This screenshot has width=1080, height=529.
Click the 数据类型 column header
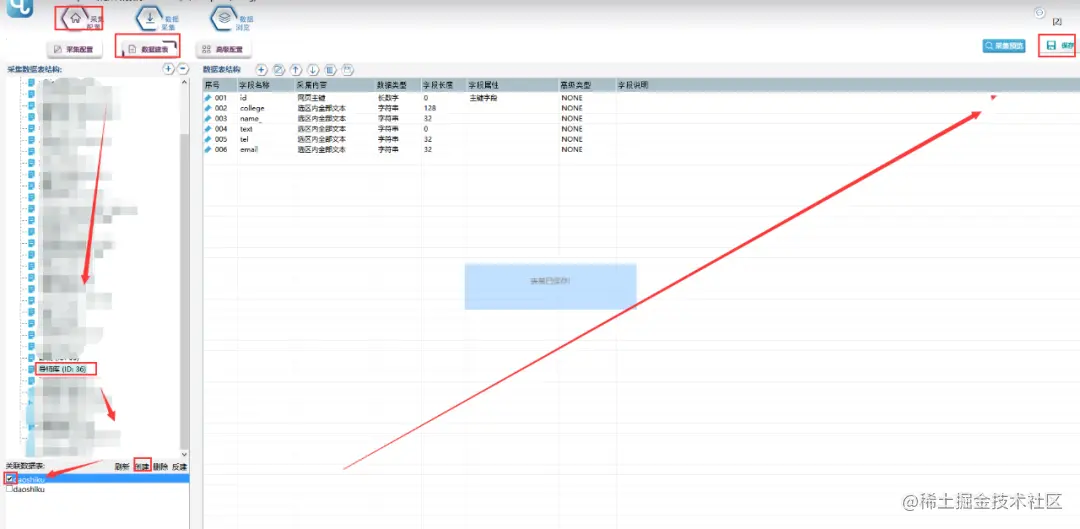point(398,85)
